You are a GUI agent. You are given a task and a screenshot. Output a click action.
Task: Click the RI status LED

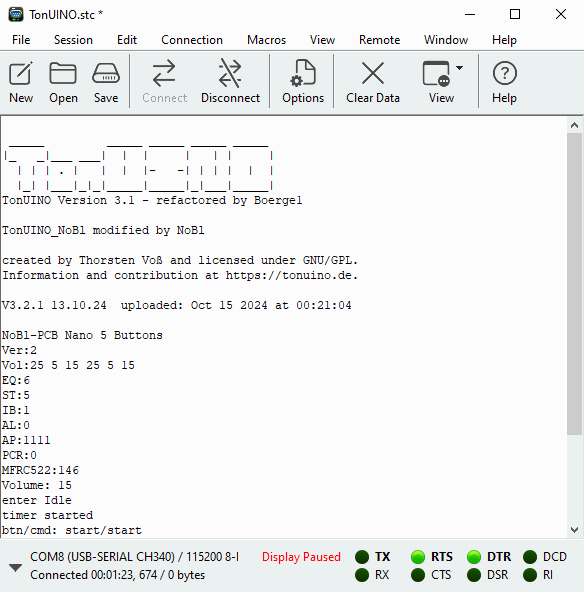[530, 575]
